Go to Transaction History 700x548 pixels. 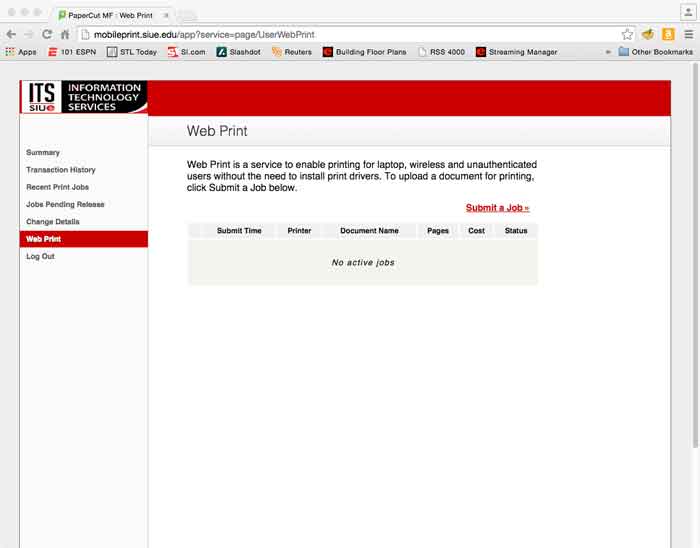coord(61,170)
